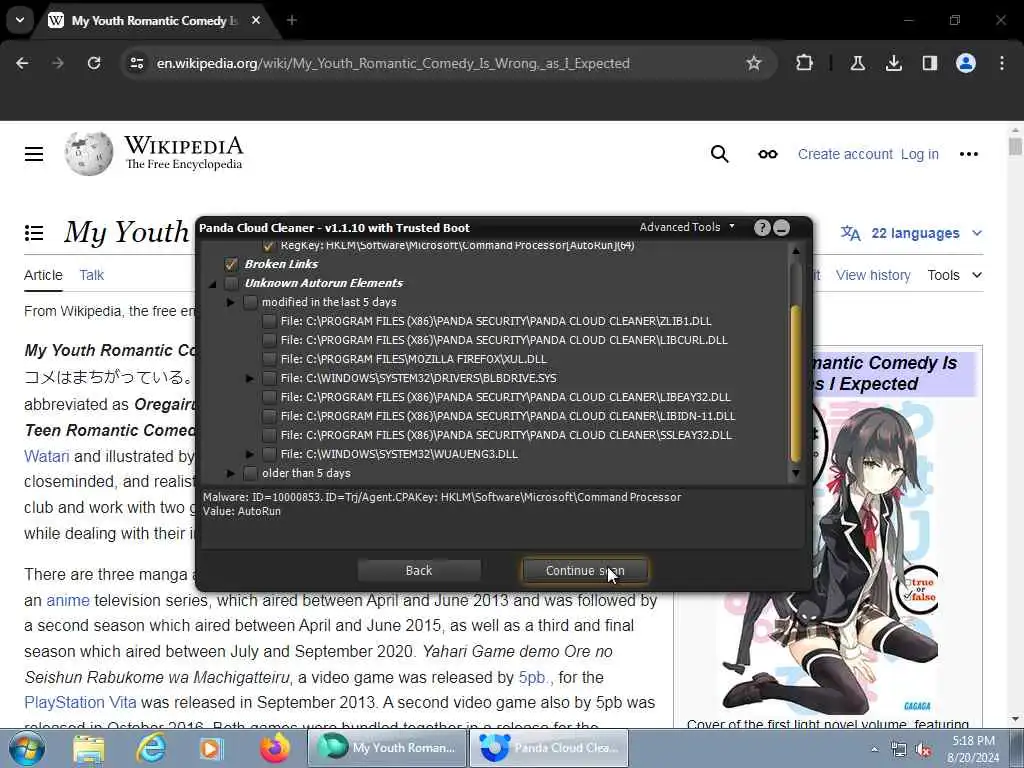Viewport: 1024px width, 768px height.
Task: Uncheck the Broken Links checkbox
Action: 231,264
